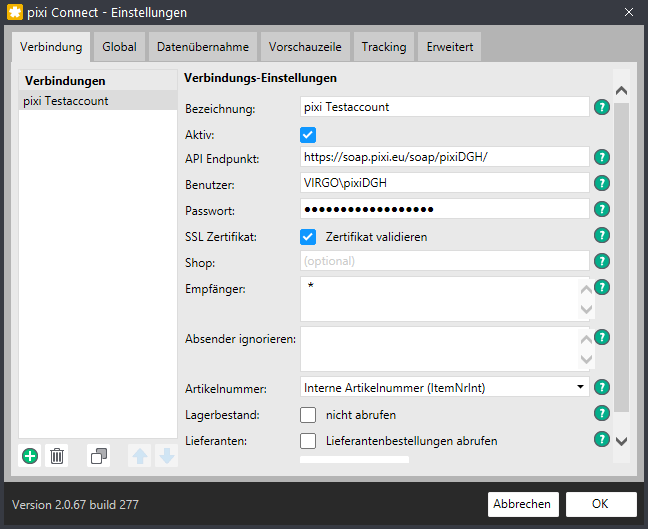The width and height of the screenshot is (648, 529).
Task: Open help for Absender ignorieren field
Action: tap(602, 338)
